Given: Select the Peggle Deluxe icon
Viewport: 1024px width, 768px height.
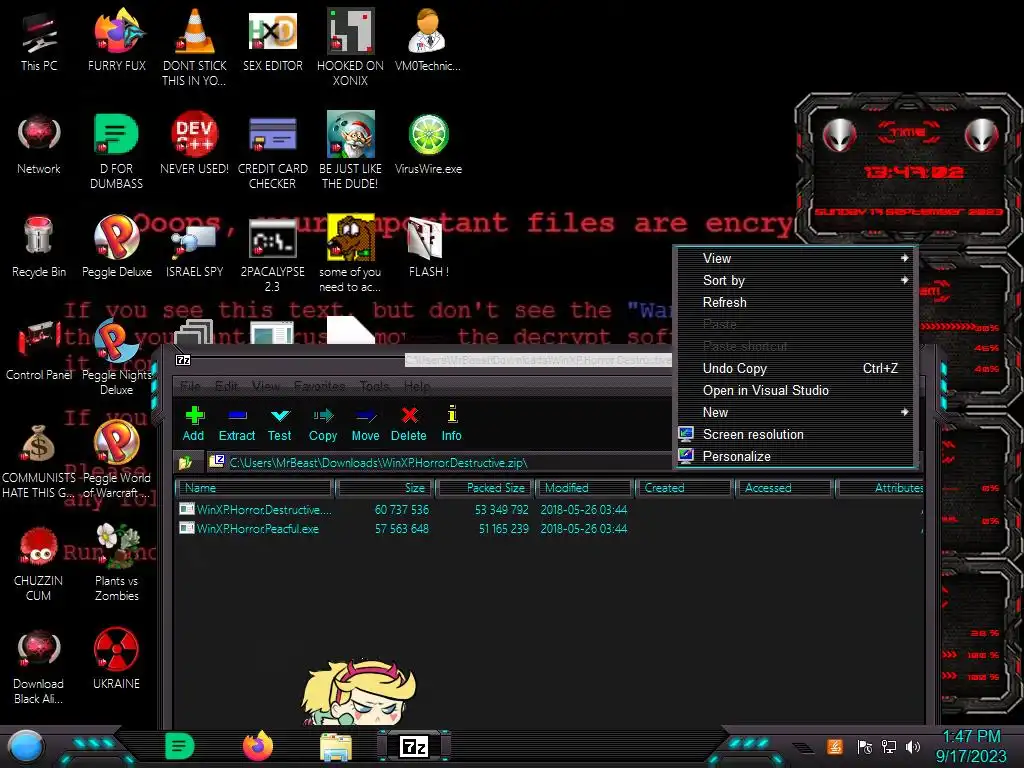Looking at the screenshot, I should pyautogui.click(x=117, y=246).
